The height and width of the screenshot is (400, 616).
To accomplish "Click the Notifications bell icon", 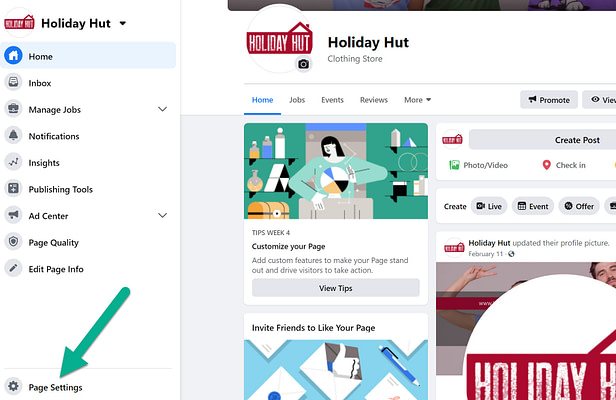I will 13,136.
